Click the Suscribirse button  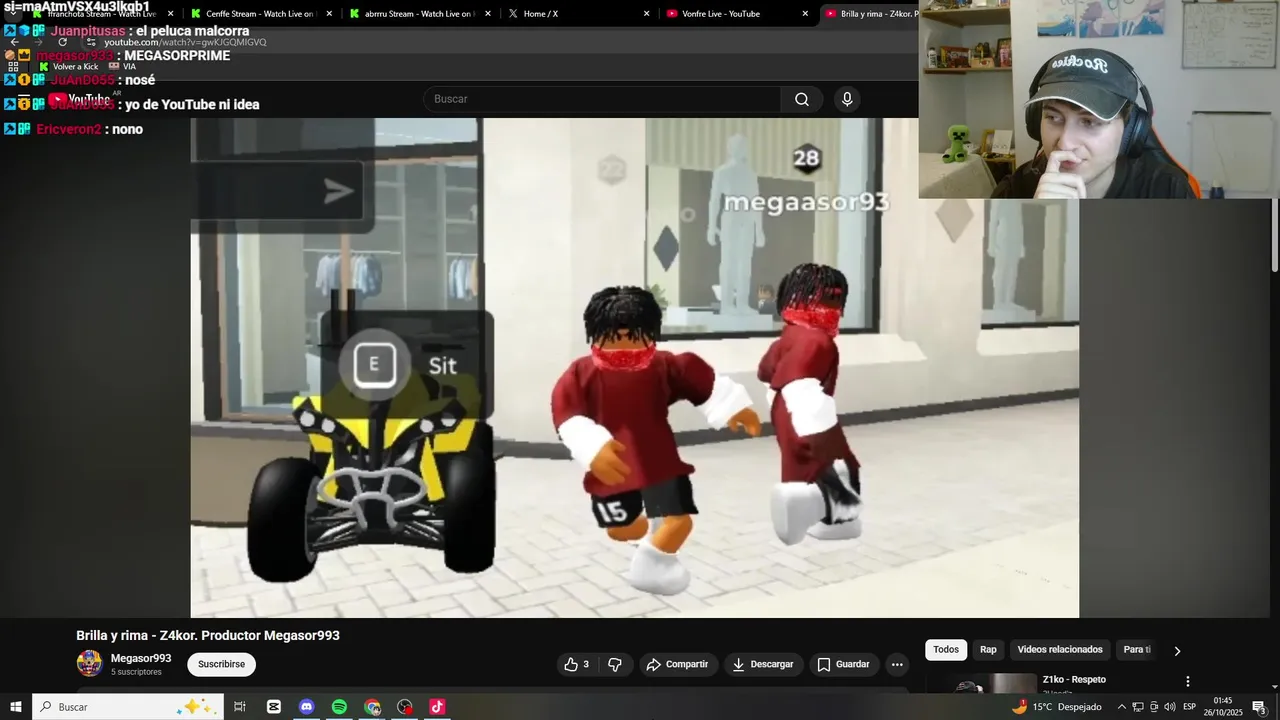click(x=221, y=664)
